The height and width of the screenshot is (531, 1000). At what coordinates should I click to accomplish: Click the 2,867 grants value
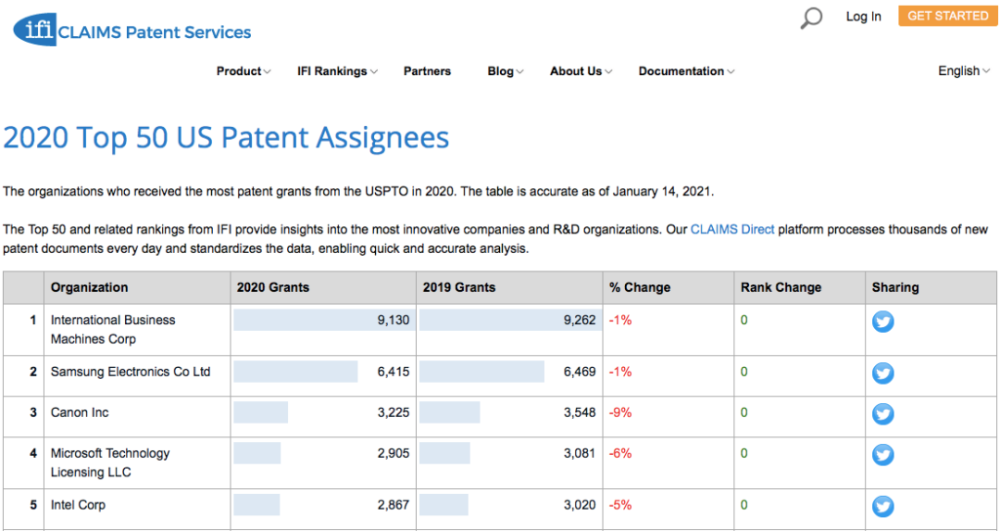pos(393,505)
